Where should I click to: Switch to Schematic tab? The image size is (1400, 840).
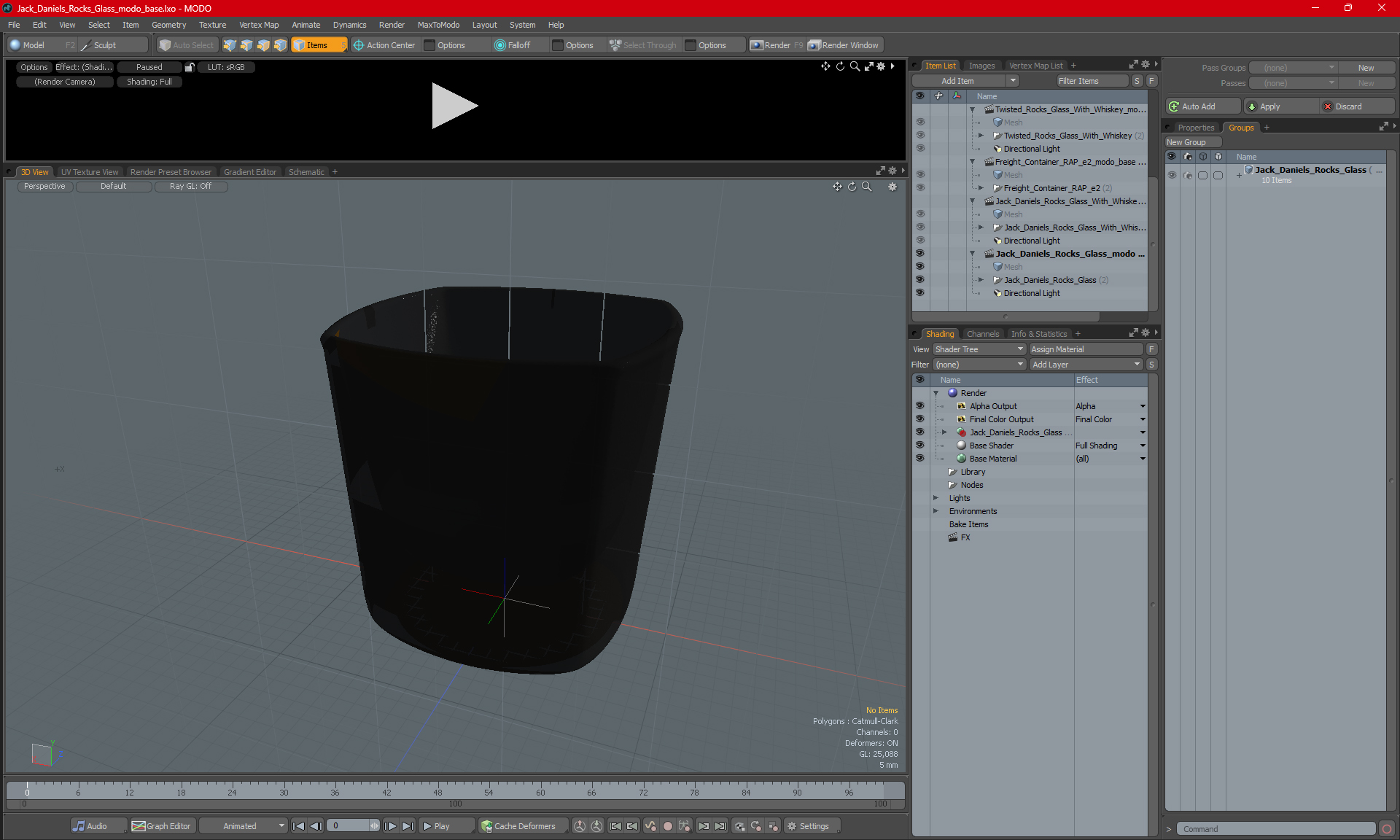306,172
